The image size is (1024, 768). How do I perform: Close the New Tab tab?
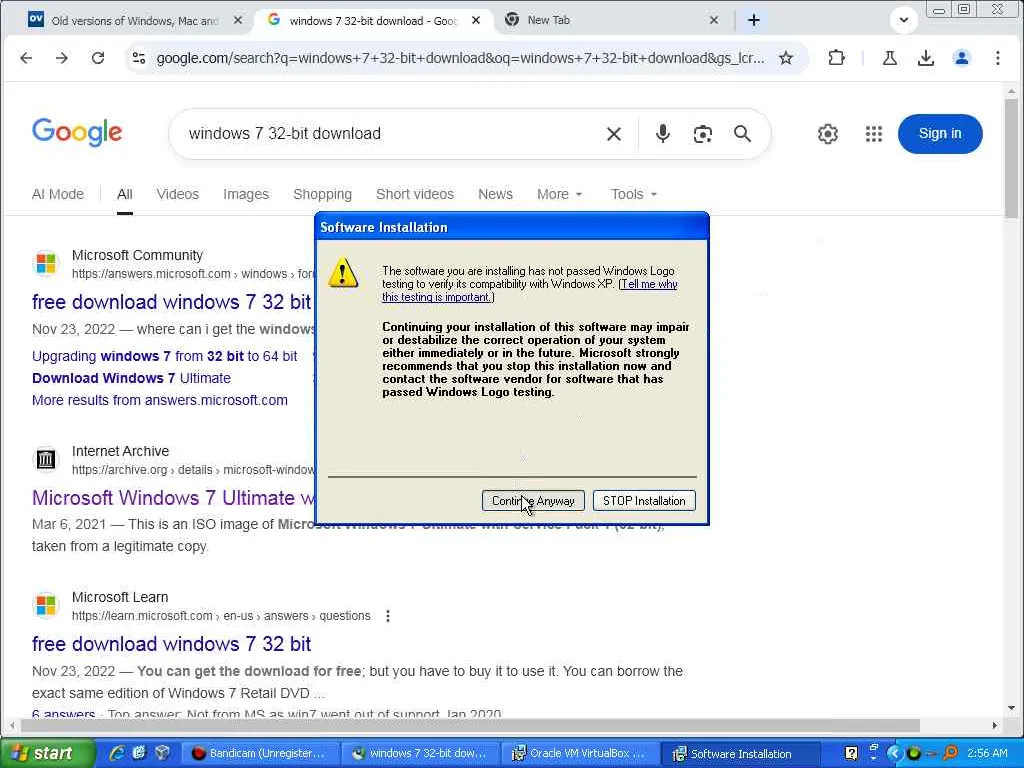click(714, 20)
